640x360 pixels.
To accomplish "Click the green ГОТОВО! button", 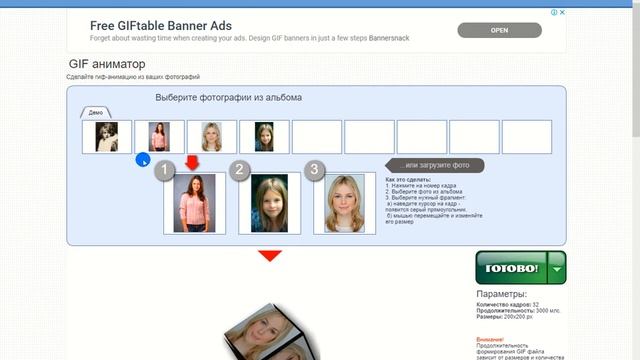I will tap(511, 268).
